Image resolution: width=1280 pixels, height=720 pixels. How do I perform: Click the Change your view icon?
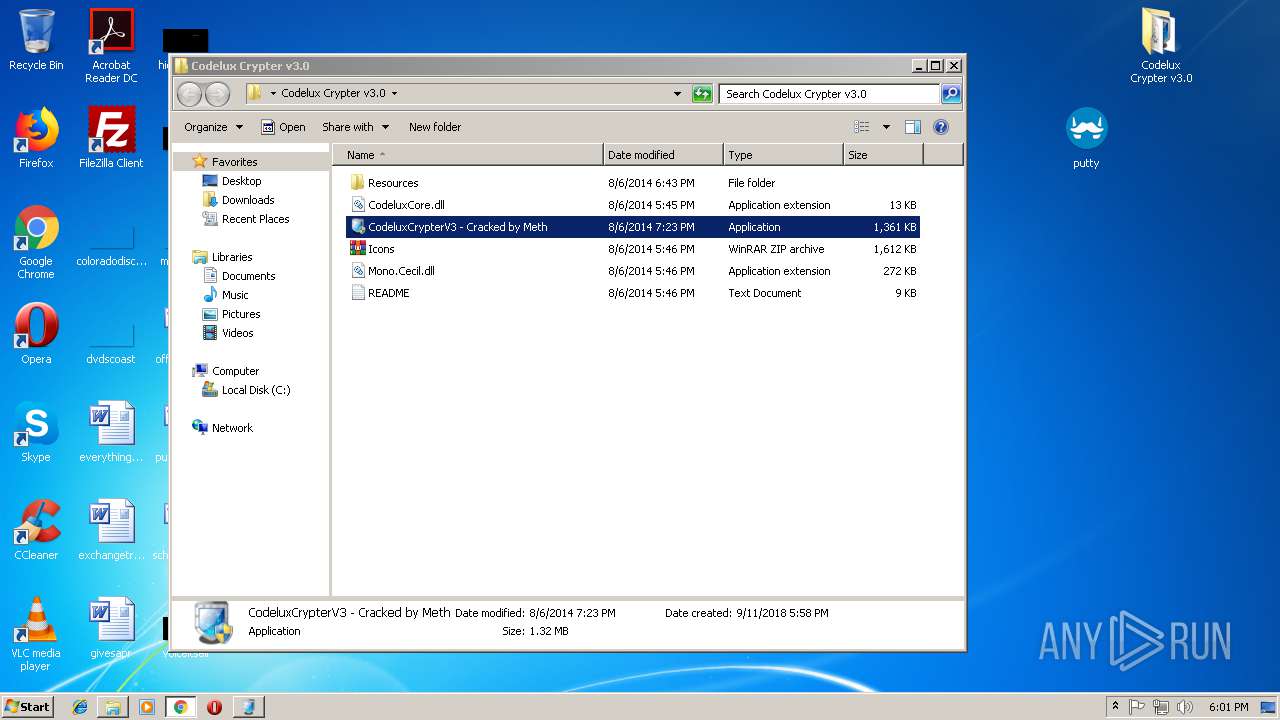pos(862,127)
